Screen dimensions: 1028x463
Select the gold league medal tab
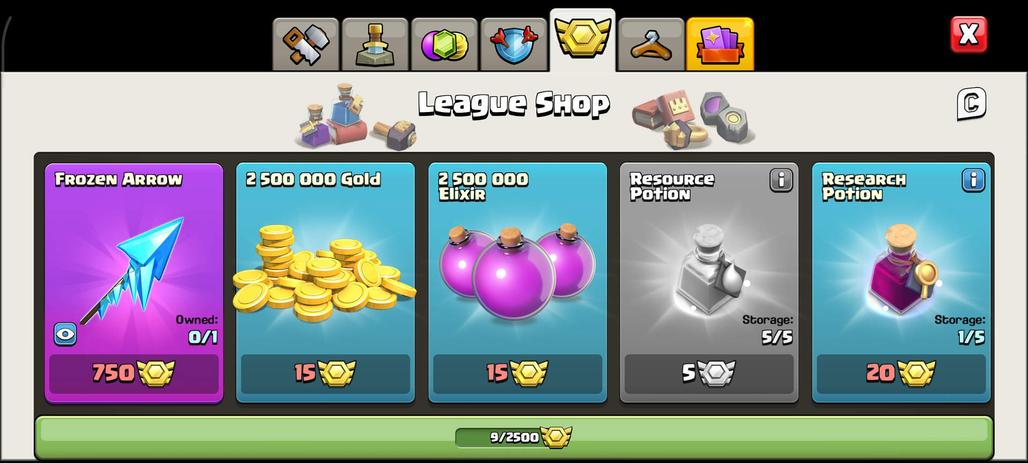(x=583, y=41)
